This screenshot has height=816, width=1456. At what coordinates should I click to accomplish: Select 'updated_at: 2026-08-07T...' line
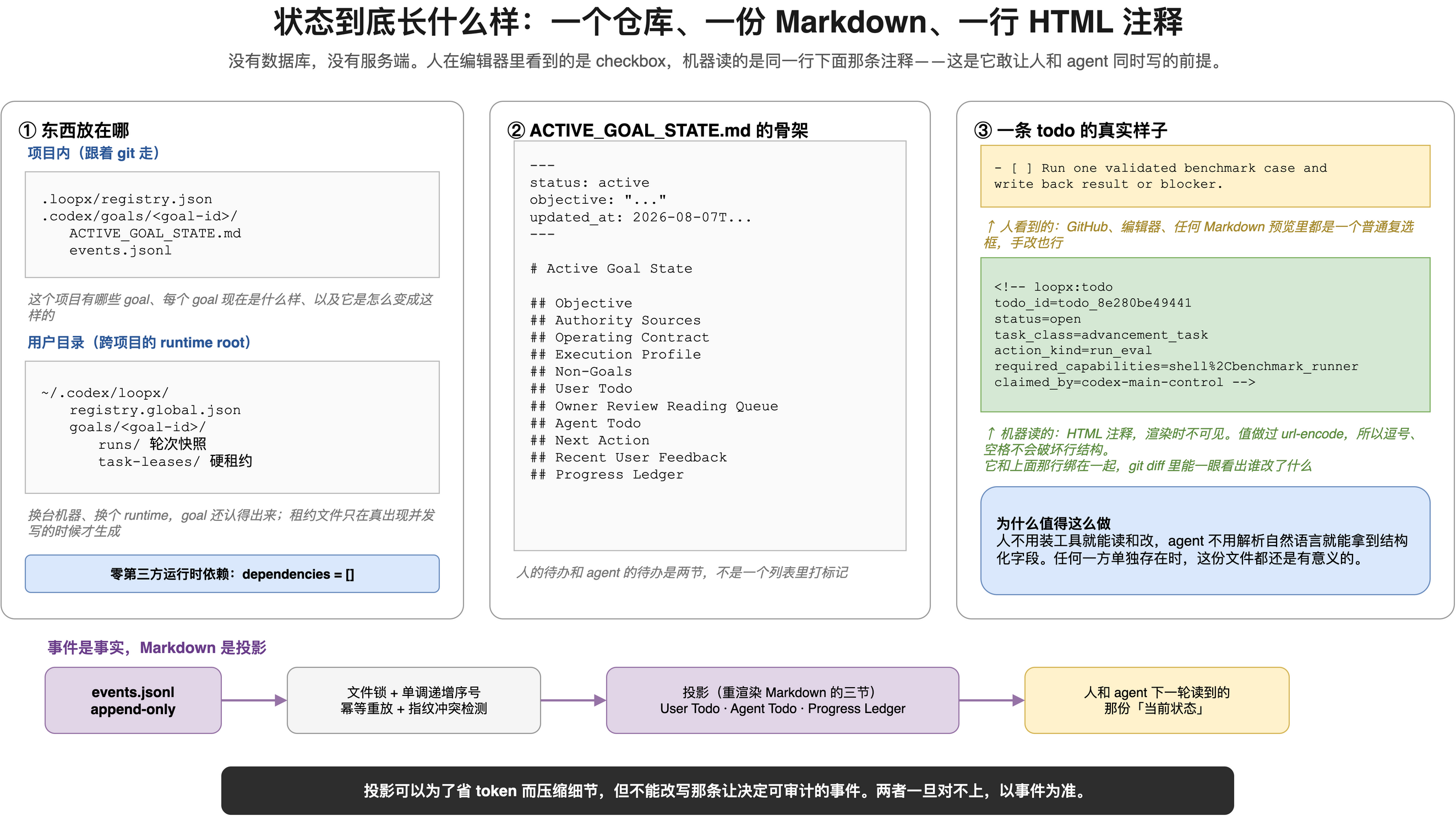(x=640, y=217)
